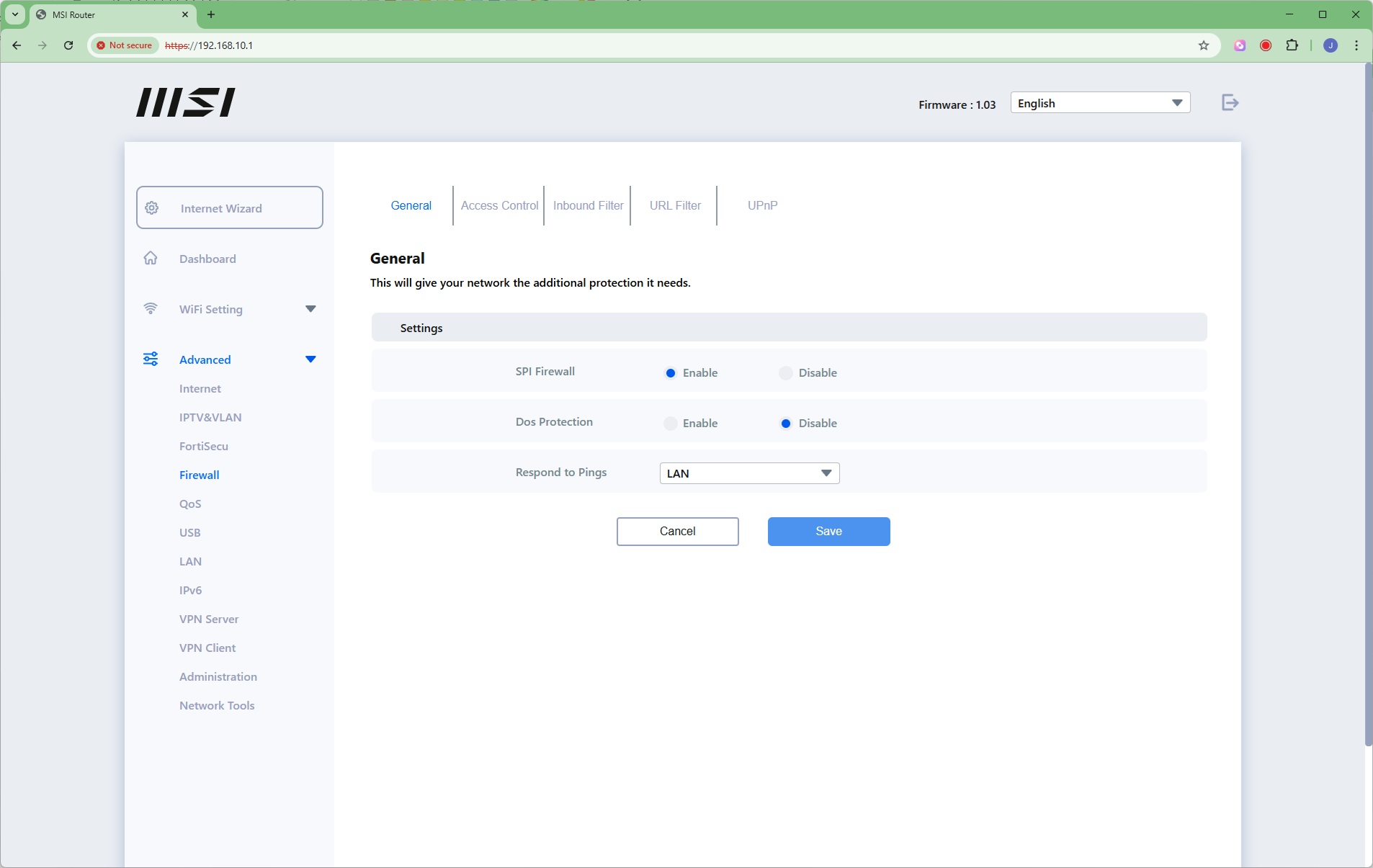Select Enable for SPI Firewall
Screen dimensions: 1373x868
click(x=671, y=373)
